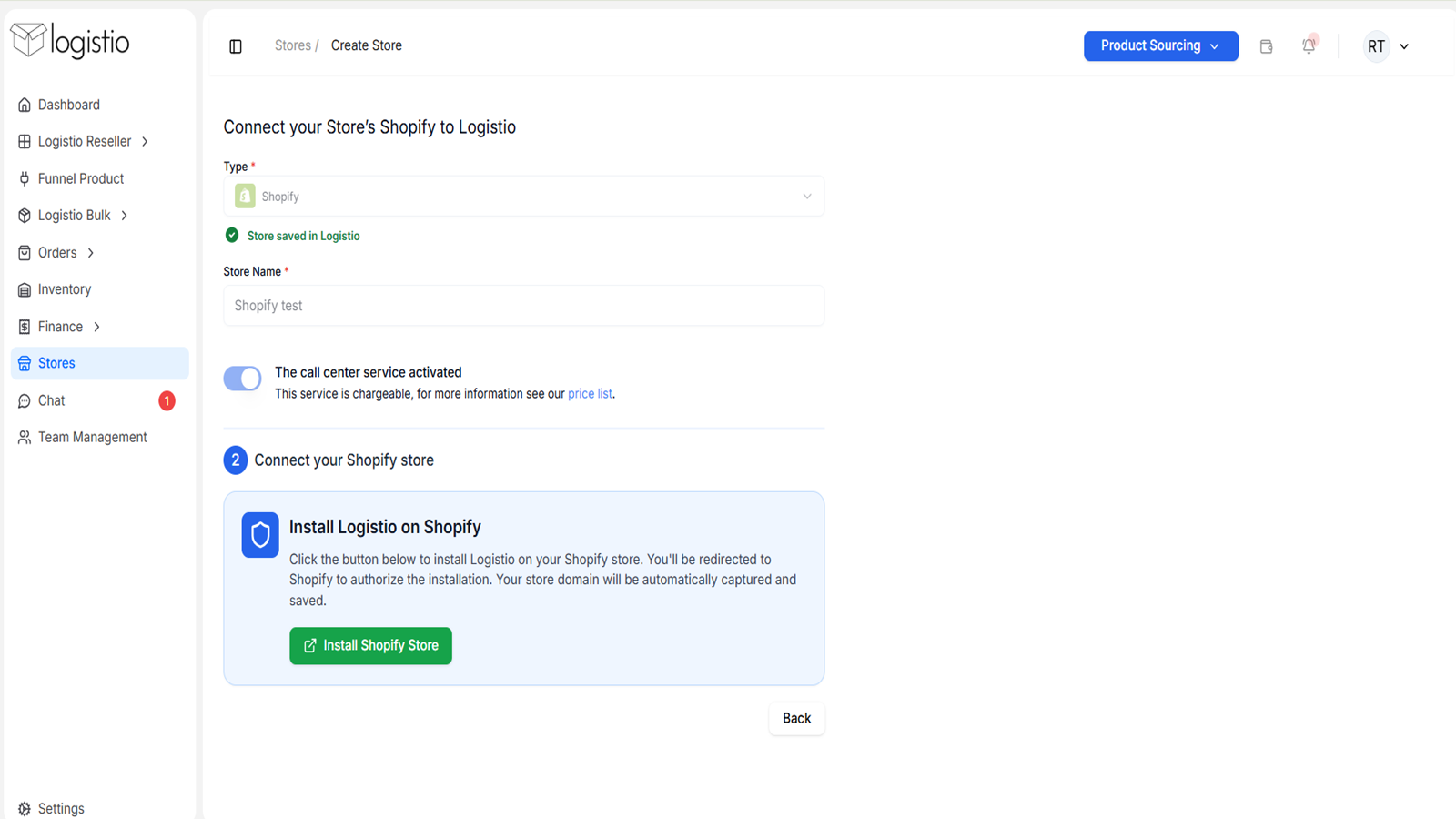Open the Type Shopify dropdown
Viewport: 1456px width, 819px height.
click(524, 197)
